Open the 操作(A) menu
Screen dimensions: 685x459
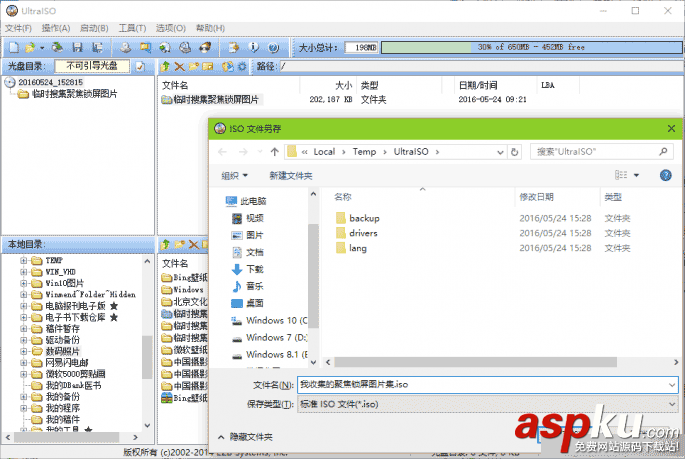pyautogui.click(x=56, y=28)
